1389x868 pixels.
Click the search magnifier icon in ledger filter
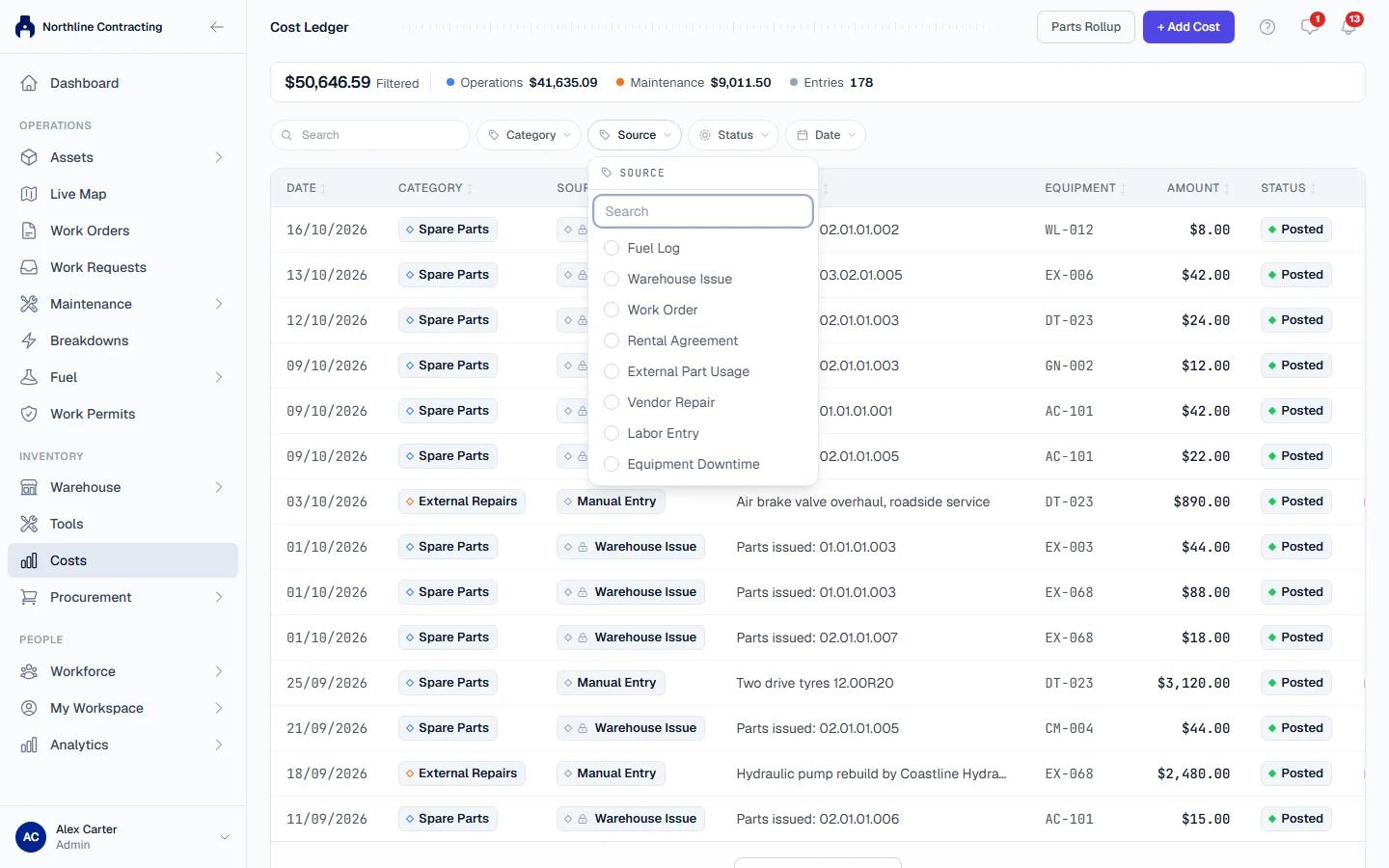[x=286, y=135]
